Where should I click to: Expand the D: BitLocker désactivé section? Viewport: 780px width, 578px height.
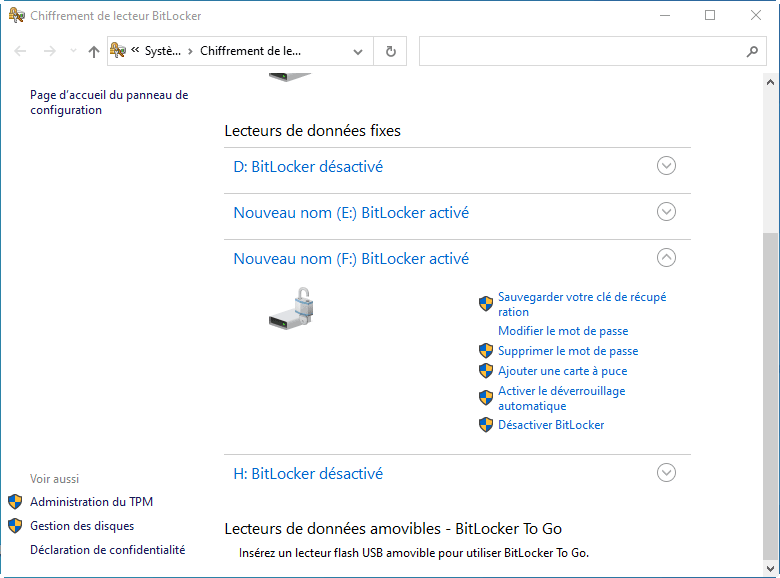pos(666,166)
